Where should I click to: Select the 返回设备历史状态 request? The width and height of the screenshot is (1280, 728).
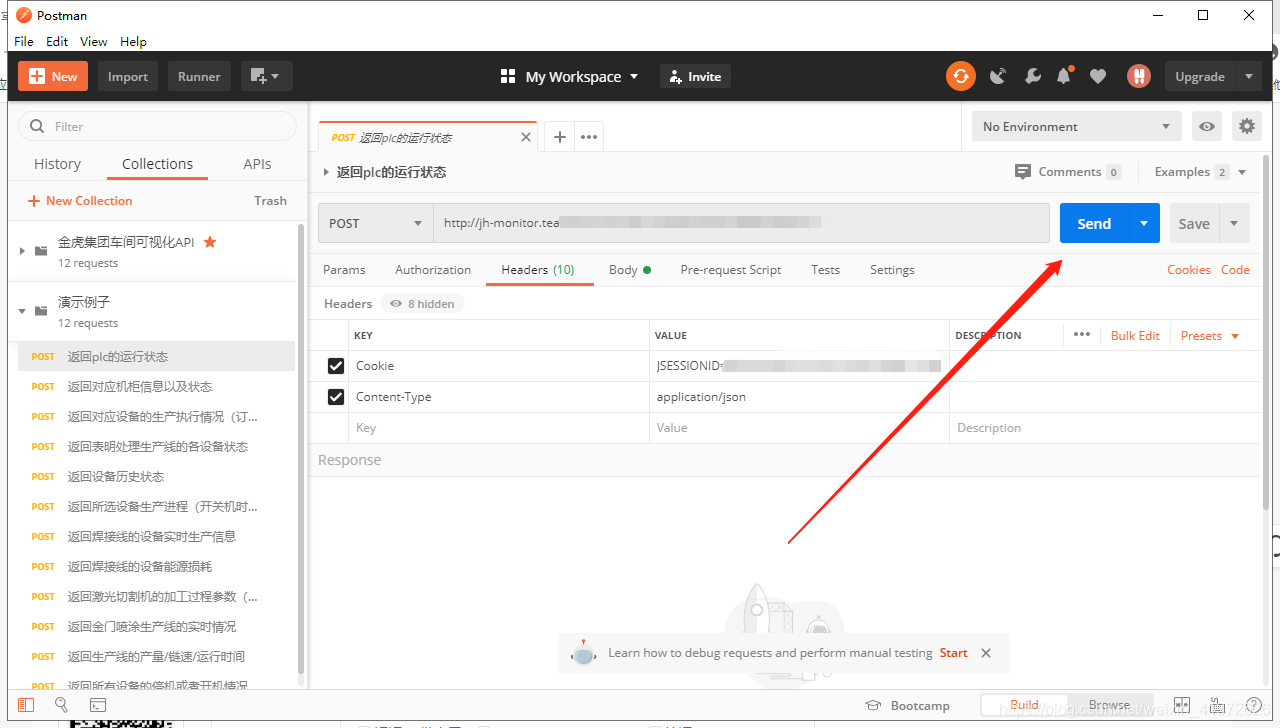(x=156, y=476)
